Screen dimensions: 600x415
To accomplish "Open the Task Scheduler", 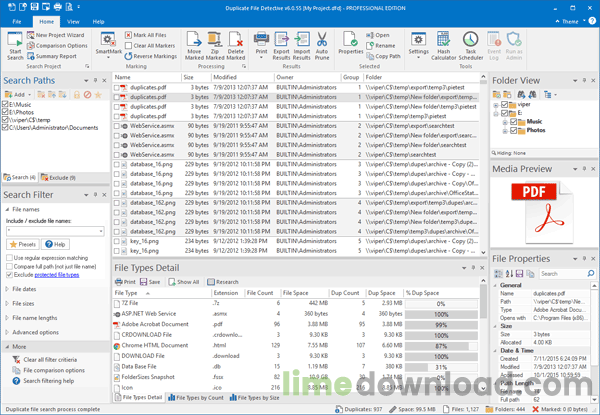I will point(471,46).
